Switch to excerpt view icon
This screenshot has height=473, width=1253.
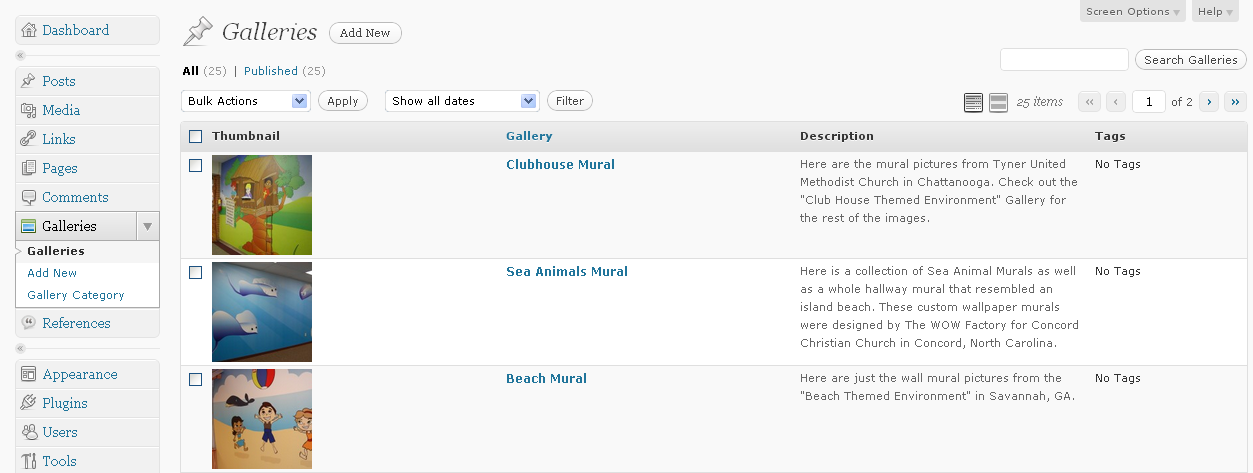coord(998,102)
